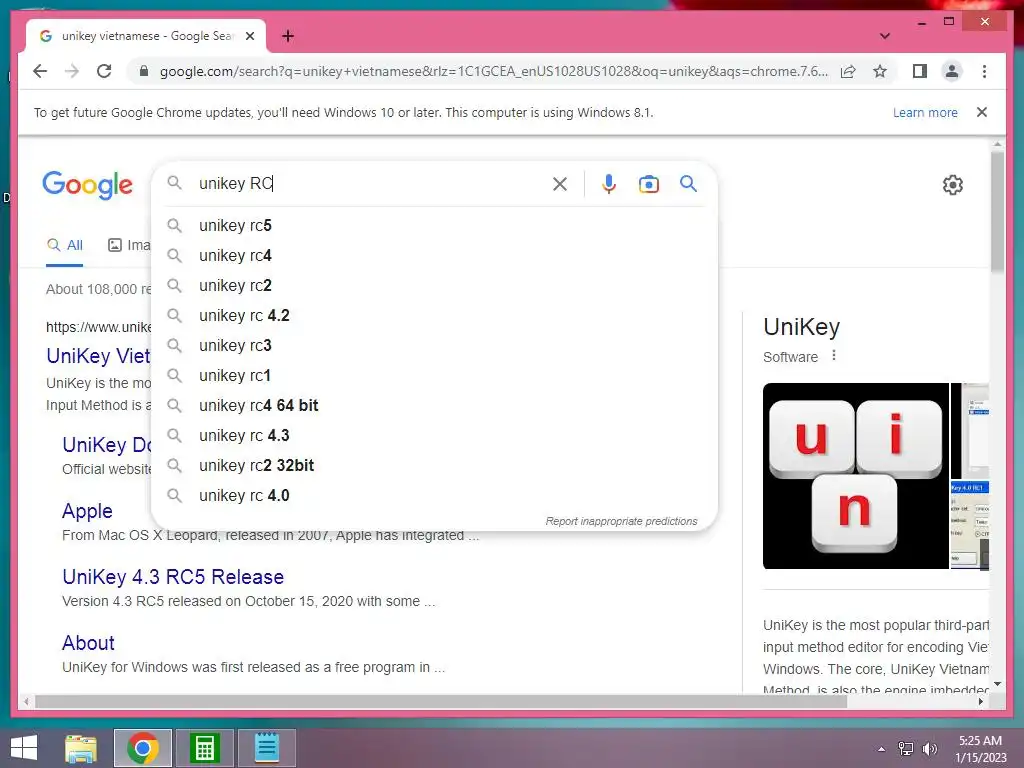Go to Google home via logo
The width and height of the screenshot is (1024, 768).
point(88,185)
